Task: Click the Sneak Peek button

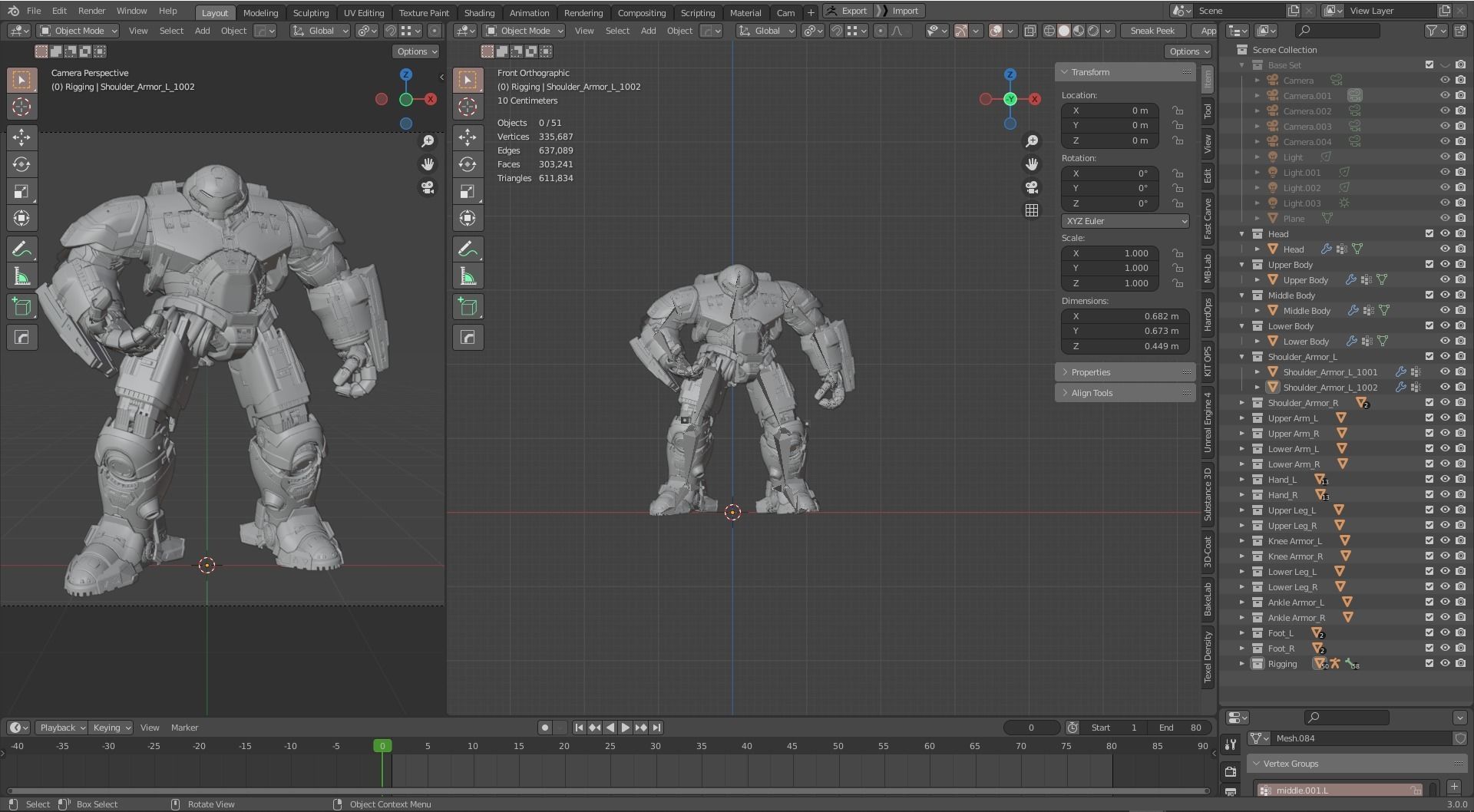Action: 1152,31
